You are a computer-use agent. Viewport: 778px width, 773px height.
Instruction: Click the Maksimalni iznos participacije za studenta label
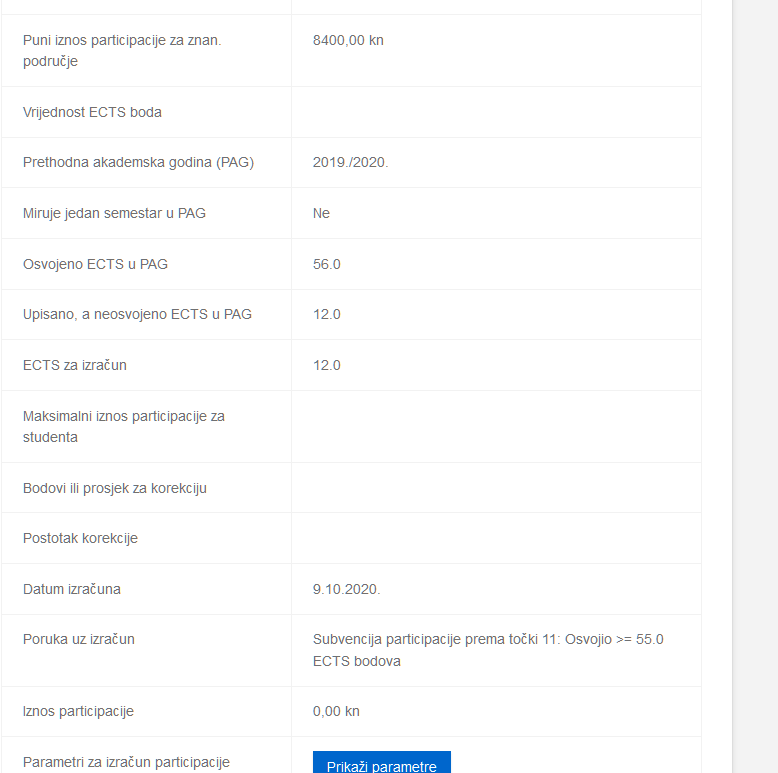[124, 427]
